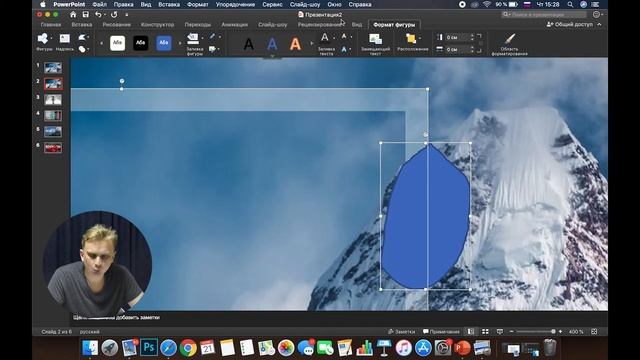Image resolution: width=640 pixels, height=360 pixels.
Task: Open Safari from the Dock
Action: tap(168, 348)
